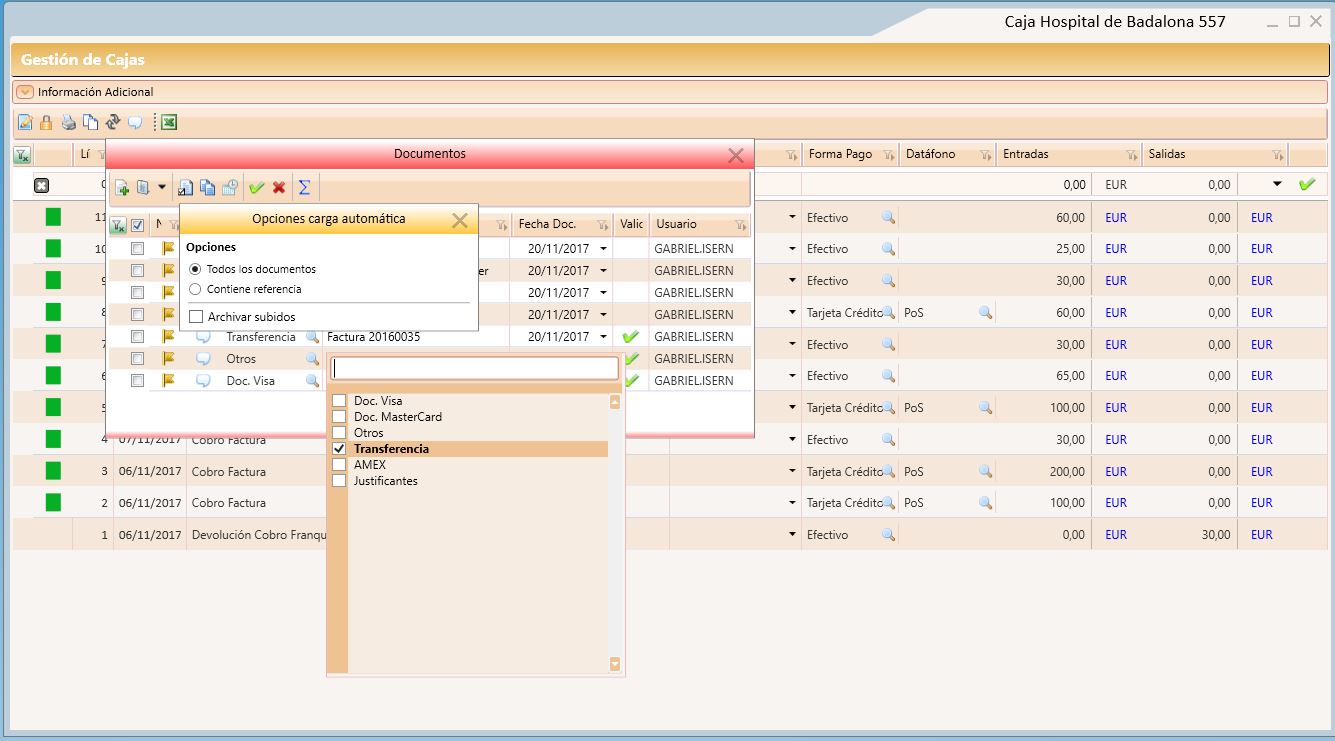The width and height of the screenshot is (1335, 741).
Task: Click the Forma Pago column header
Action: coord(840,155)
